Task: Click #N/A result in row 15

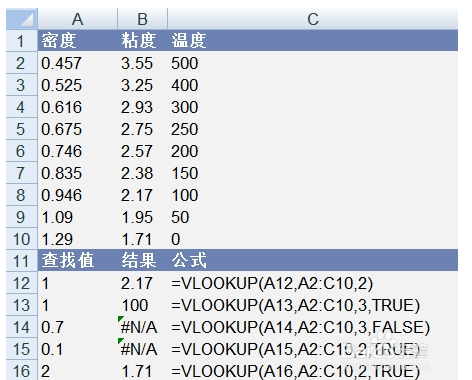Action: (142, 349)
